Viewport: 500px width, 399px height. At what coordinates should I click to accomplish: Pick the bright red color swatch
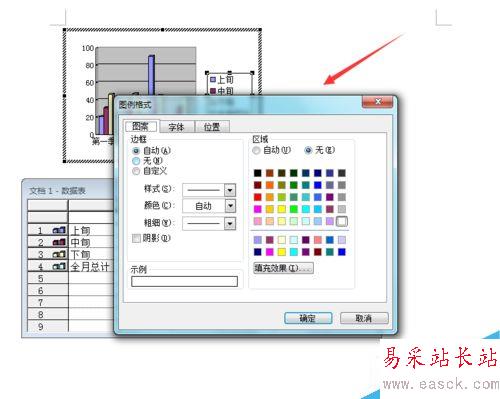click(258, 197)
